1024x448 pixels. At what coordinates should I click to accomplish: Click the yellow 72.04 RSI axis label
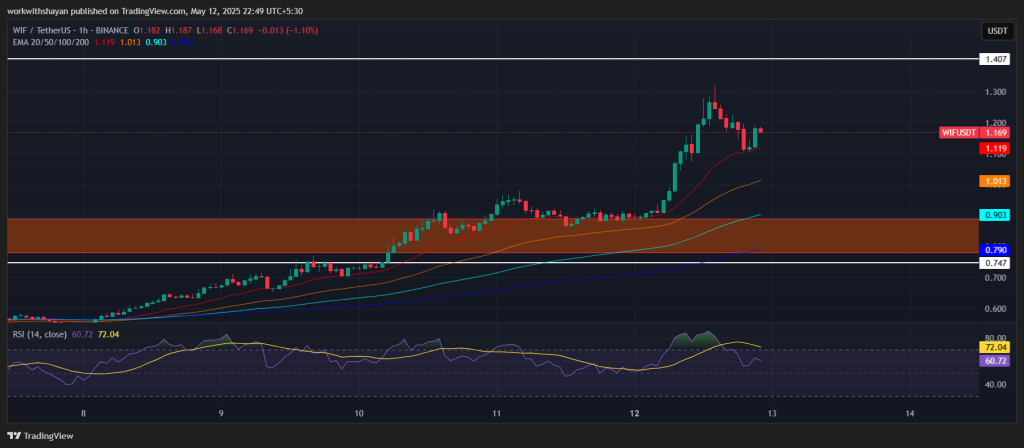pos(996,348)
